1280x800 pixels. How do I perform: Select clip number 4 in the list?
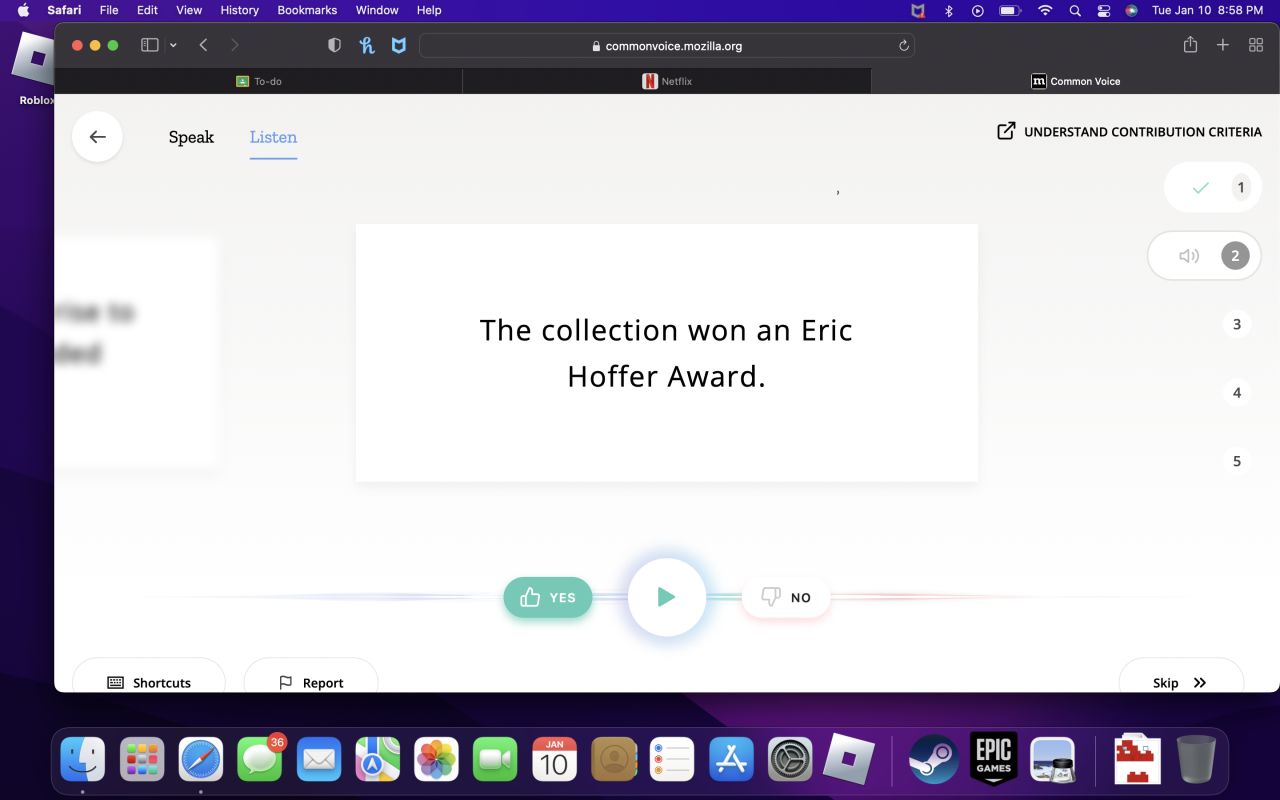pyautogui.click(x=1237, y=393)
